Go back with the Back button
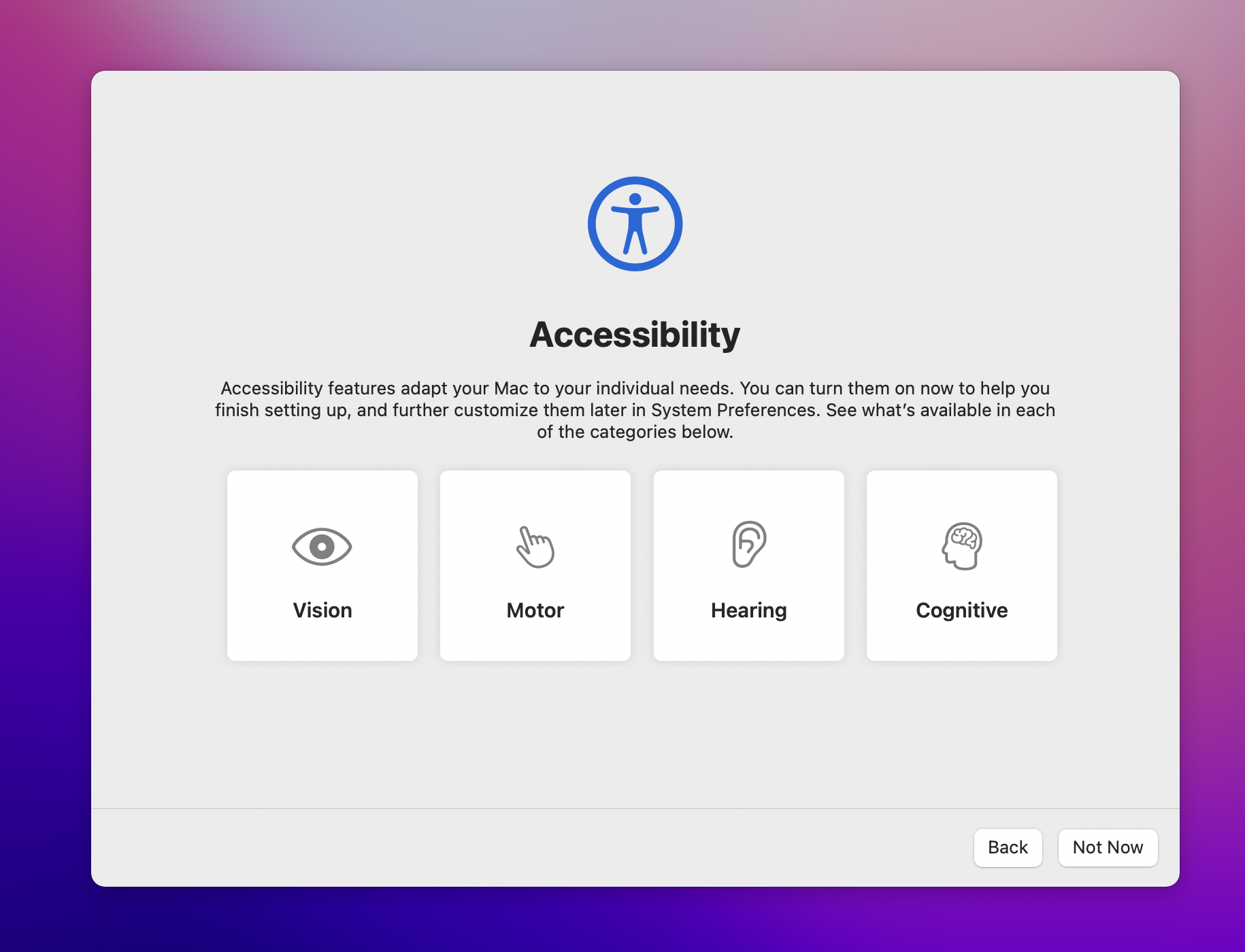Image resolution: width=1245 pixels, height=952 pixels. click(1008, 847)
